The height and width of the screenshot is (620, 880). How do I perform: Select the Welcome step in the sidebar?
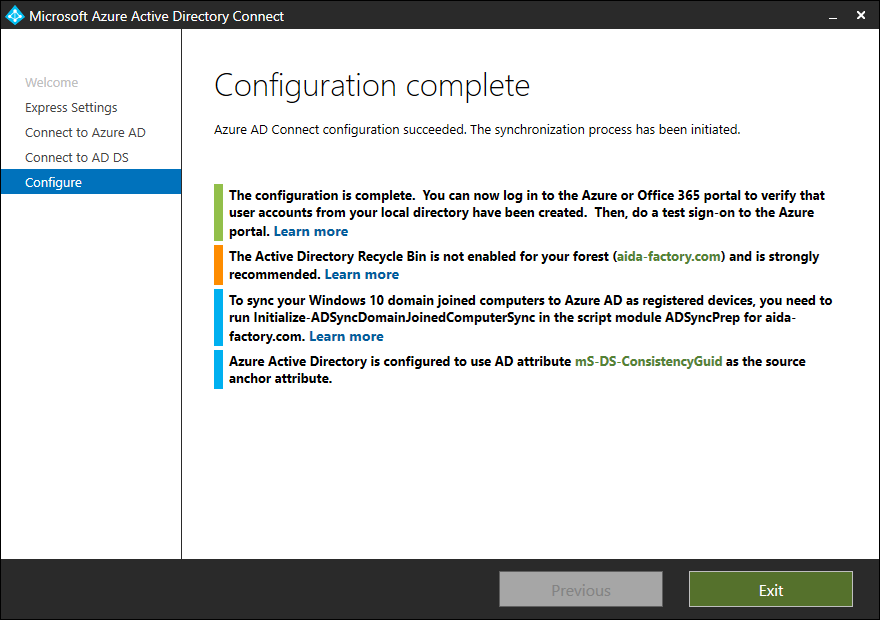(52, 82)
